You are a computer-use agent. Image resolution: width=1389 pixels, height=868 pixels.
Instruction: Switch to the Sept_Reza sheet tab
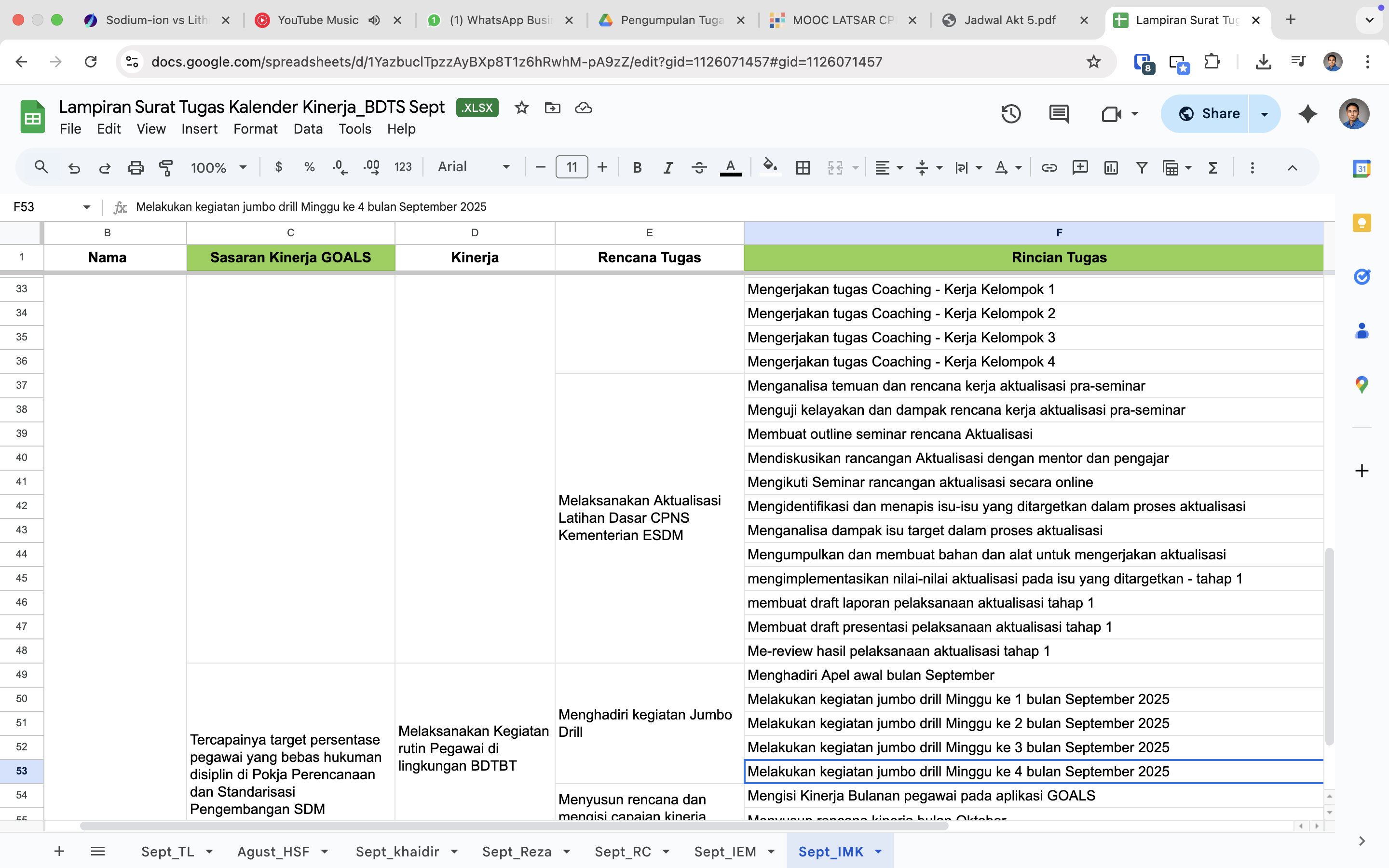(x=517, y=851)
